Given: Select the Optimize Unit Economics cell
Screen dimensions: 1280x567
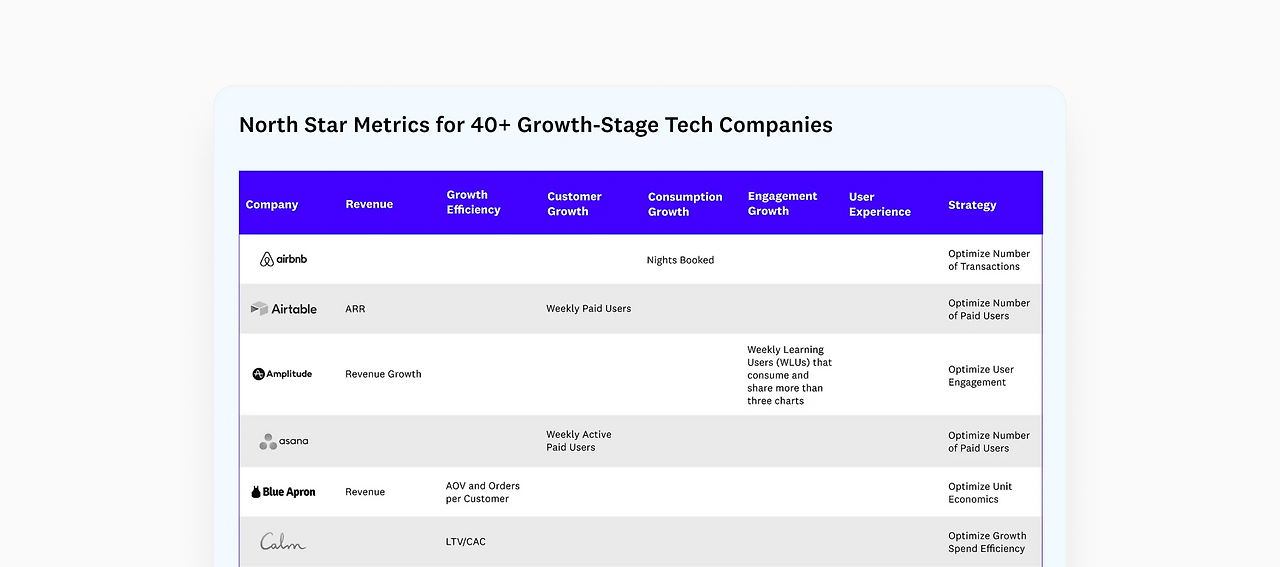Looking at the screenshot, I should click(980, 493).
